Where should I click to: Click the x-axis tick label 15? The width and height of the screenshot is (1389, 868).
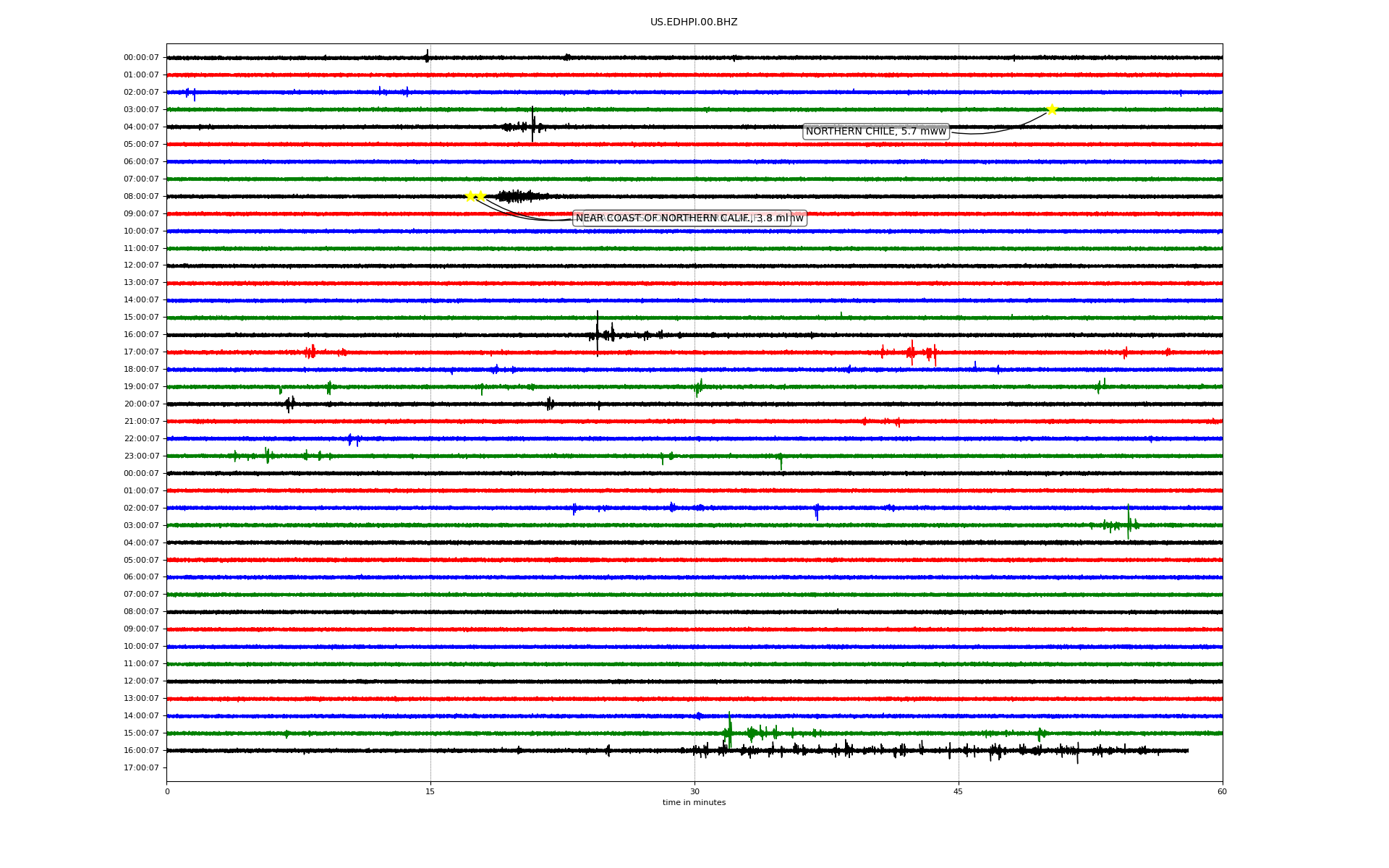coord(430,791)
